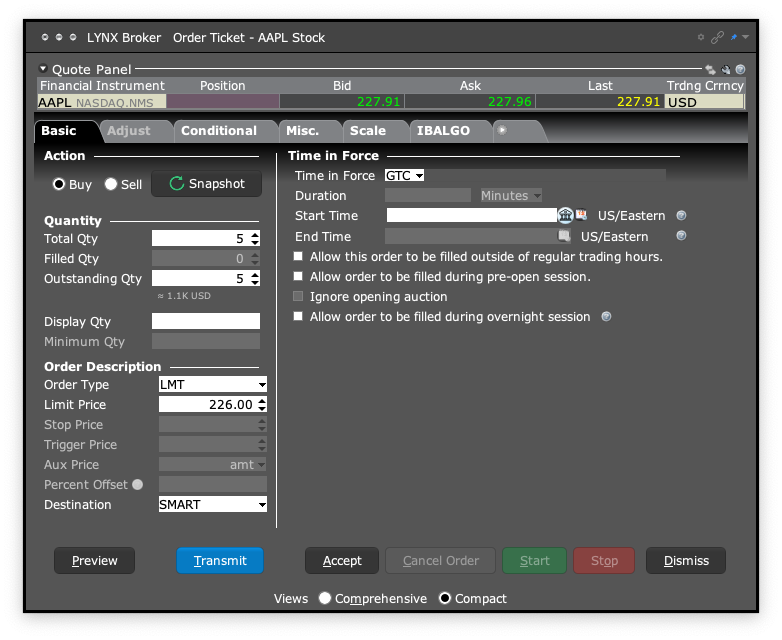Click the Position column header

222,86
